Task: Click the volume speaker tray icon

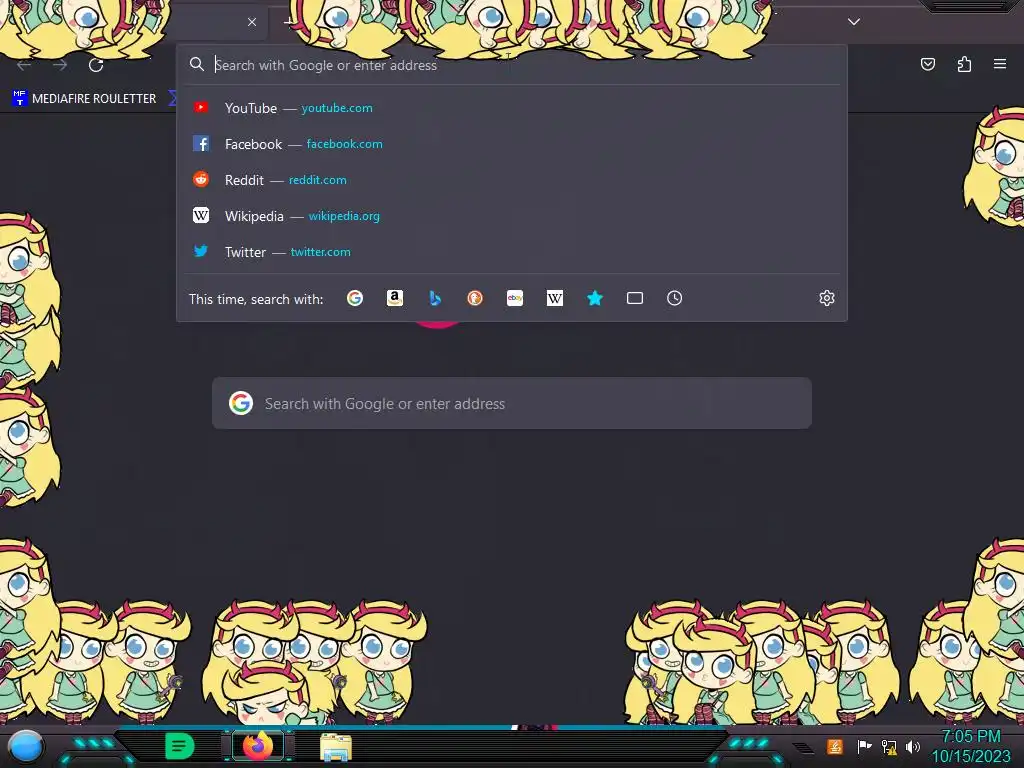Action: pos(912,746)
